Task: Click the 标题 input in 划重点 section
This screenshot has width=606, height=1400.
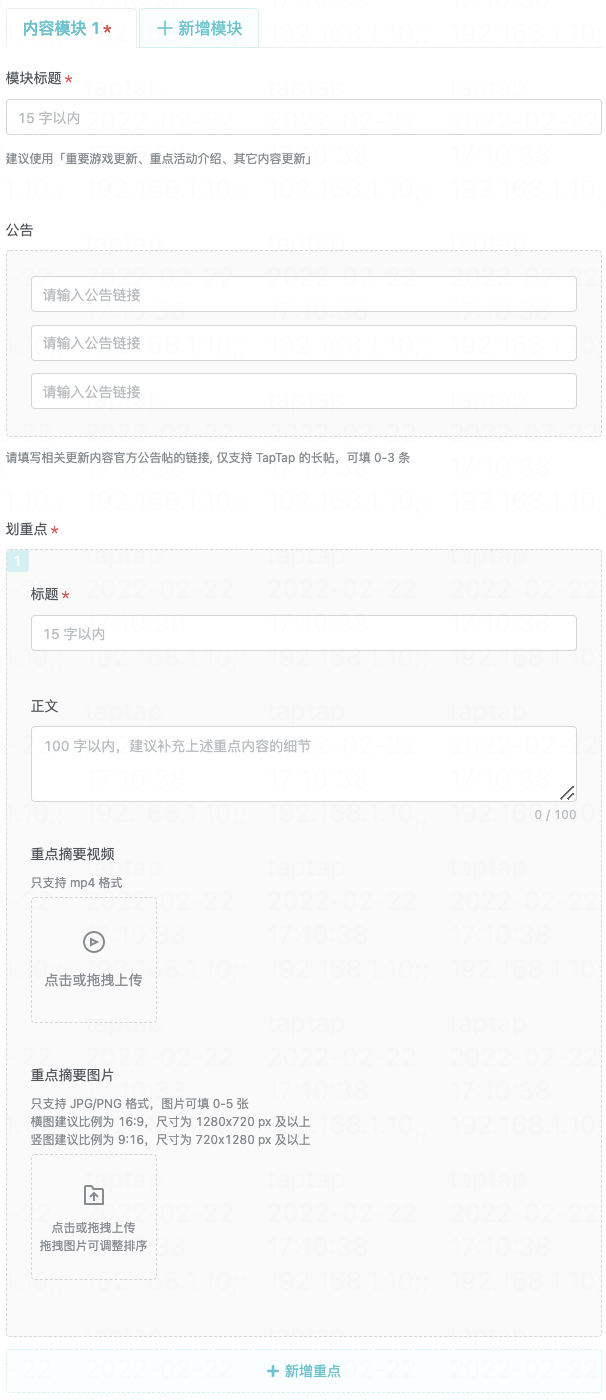Action: point(302,632)
